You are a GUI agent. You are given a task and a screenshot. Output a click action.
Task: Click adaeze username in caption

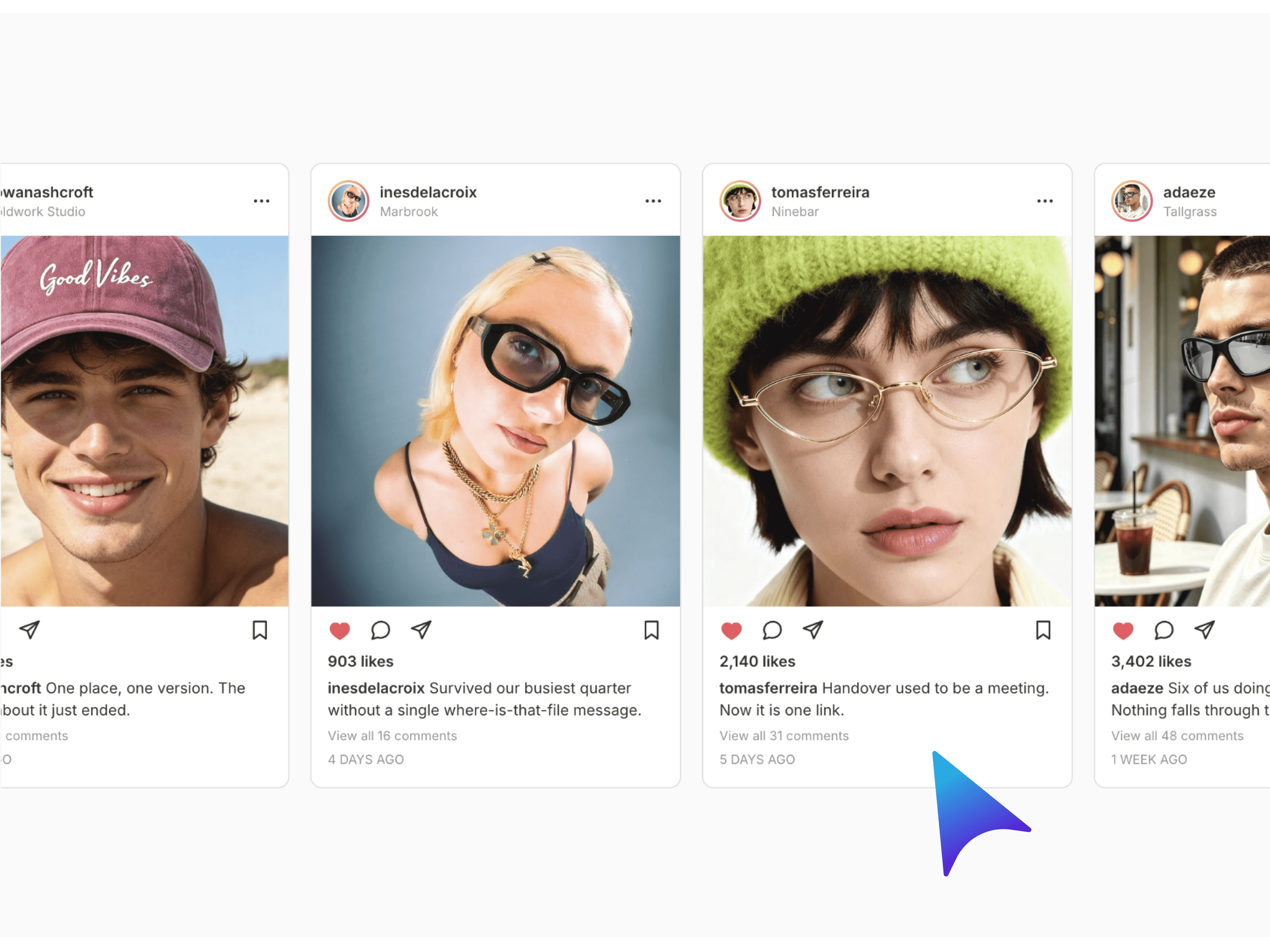1137,688
